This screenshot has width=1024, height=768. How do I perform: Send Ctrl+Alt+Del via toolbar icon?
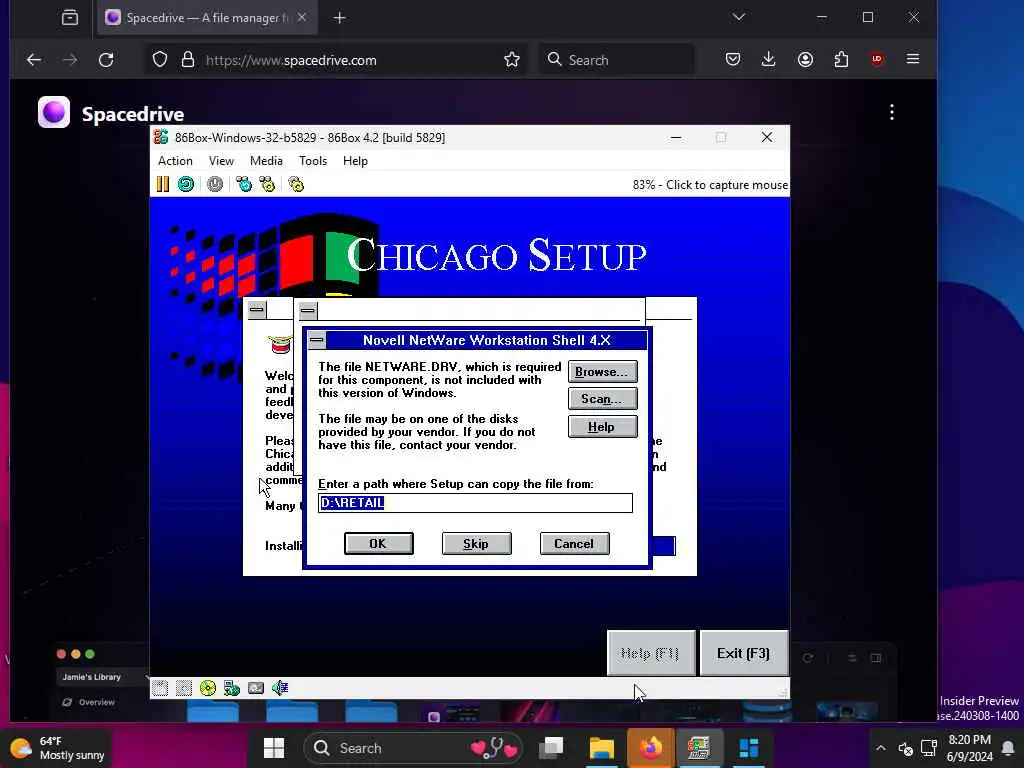click(x=244, y=185)
